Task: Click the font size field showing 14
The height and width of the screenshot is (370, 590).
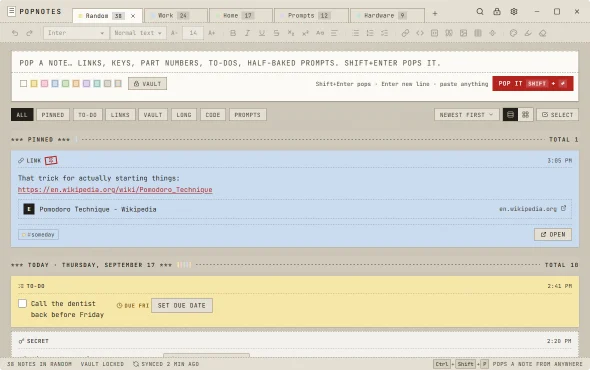Action: pos(193,33)
